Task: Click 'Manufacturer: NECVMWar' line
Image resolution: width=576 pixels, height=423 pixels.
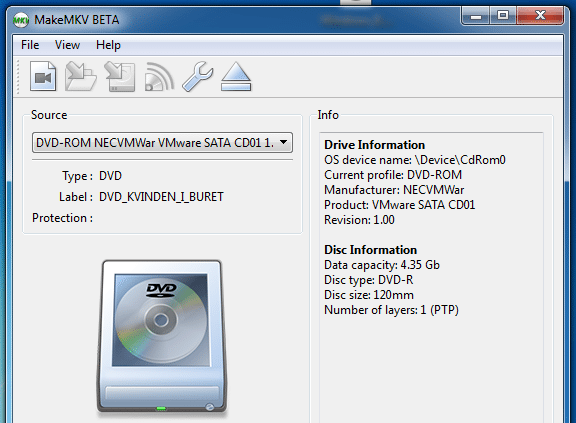Action: 394,190
